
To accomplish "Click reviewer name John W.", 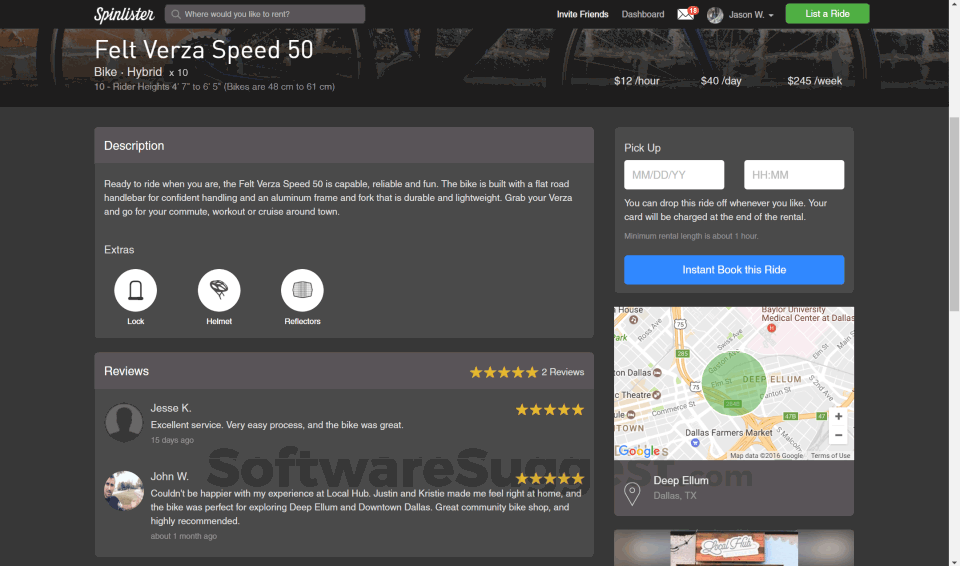I will coord(170,477).
